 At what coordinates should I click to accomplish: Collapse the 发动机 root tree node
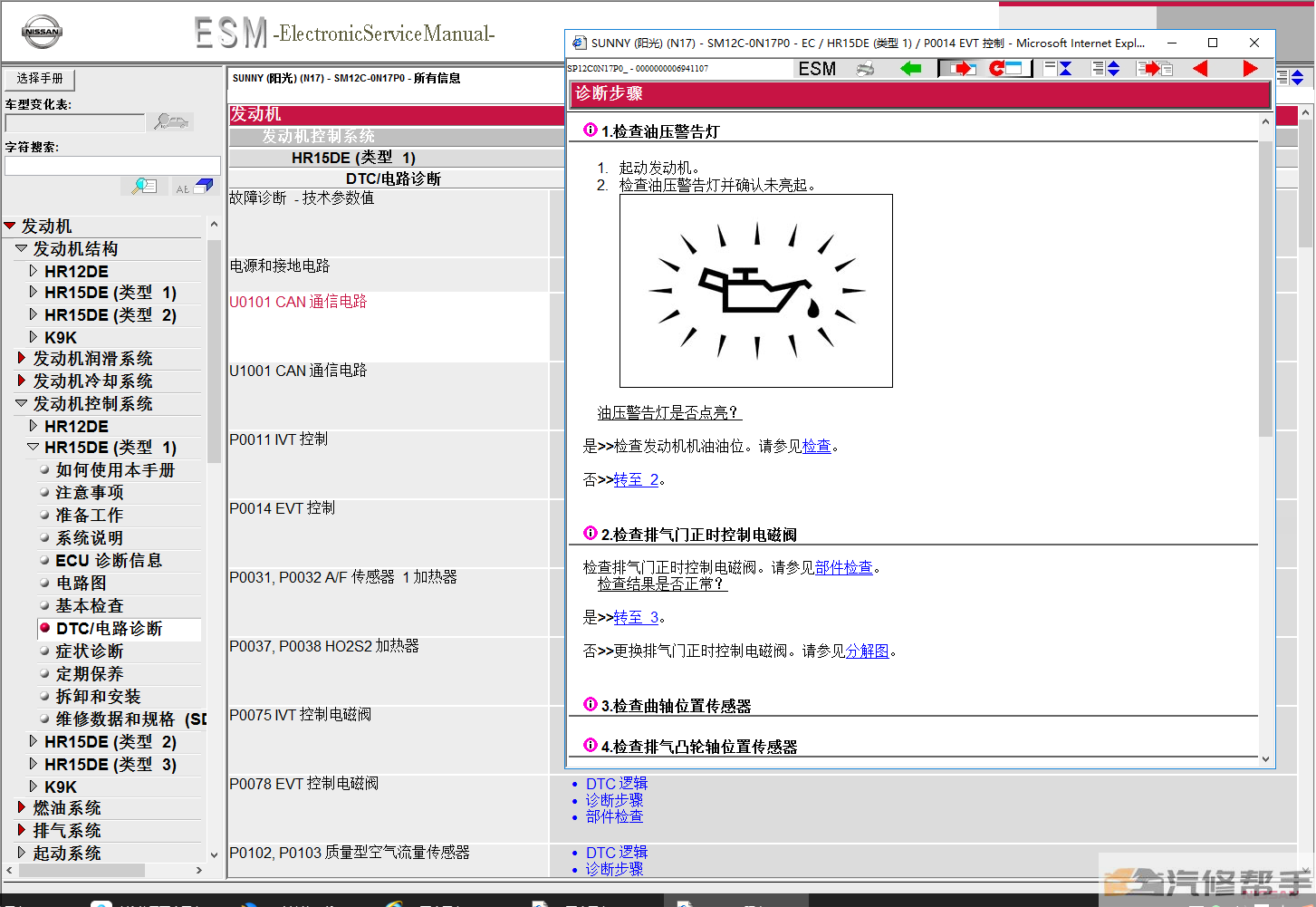click(10, 226)
